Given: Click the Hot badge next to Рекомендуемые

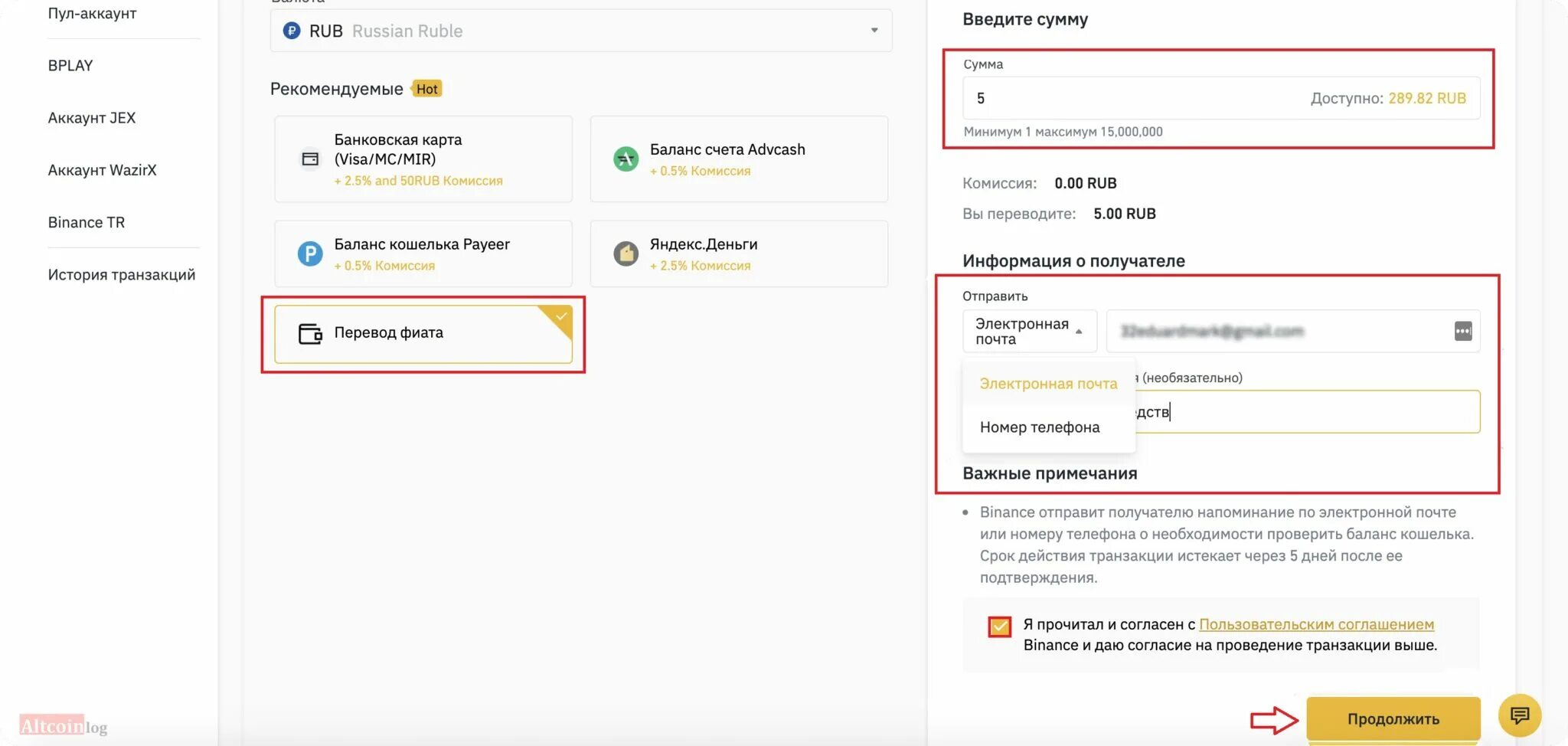Looking at the screenshot, I should tap(427, 89).
